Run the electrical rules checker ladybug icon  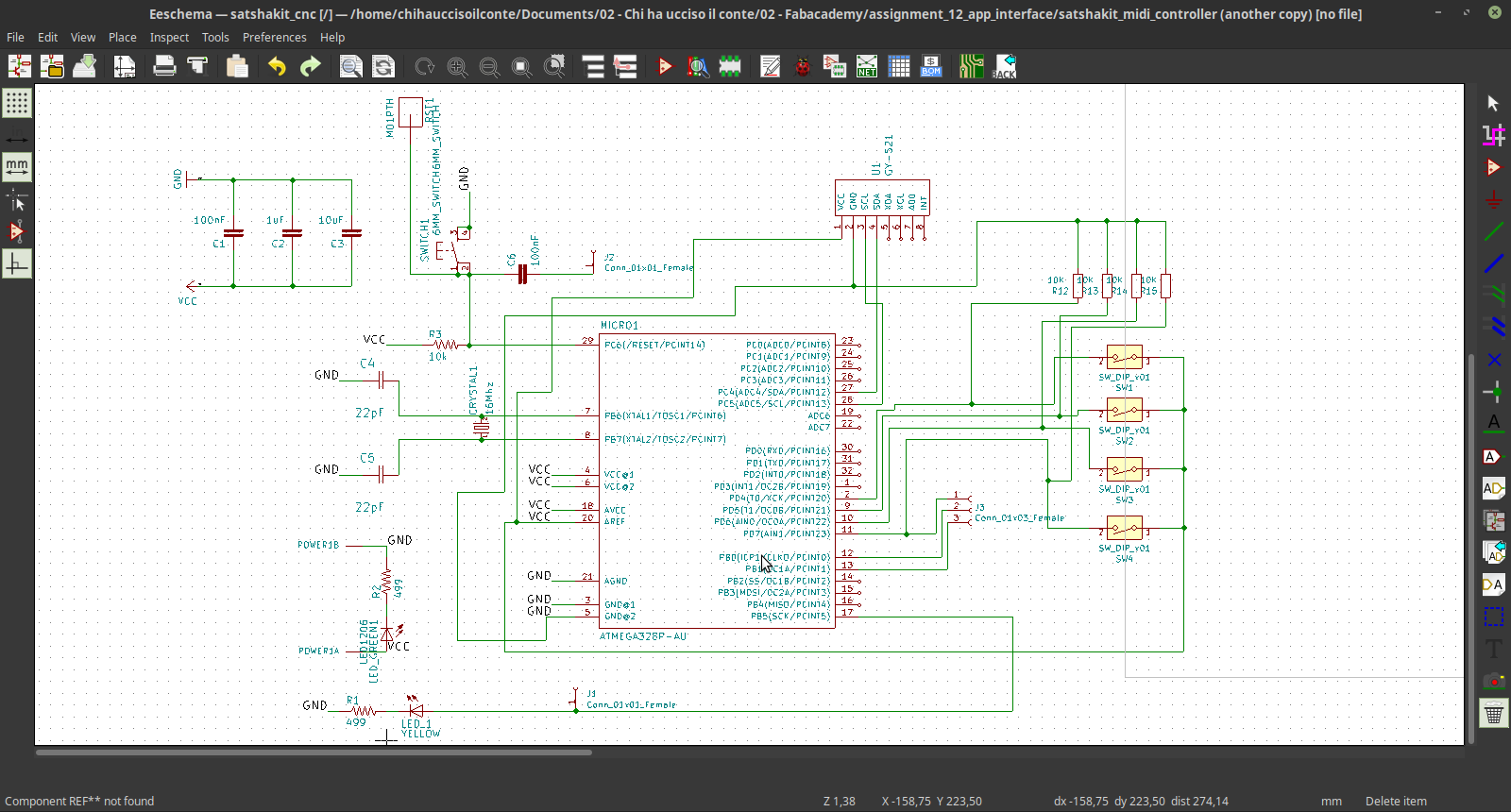pos(803,66)
